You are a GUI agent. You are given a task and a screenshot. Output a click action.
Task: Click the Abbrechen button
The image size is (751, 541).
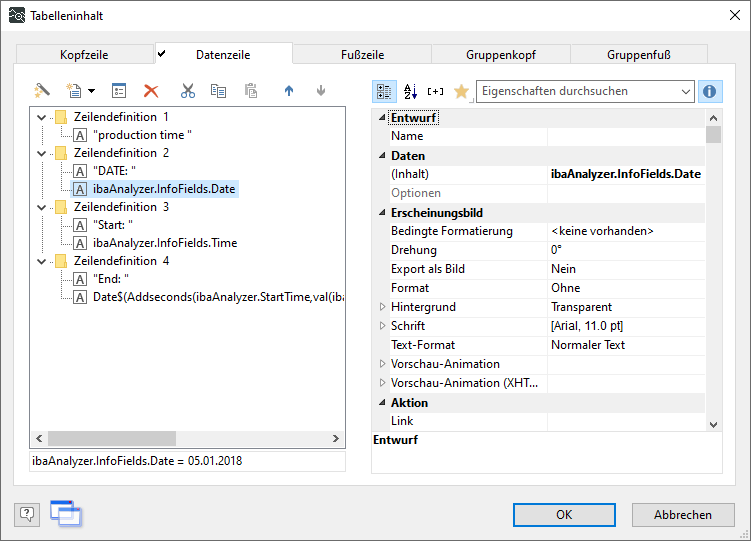tap(683, 515)
